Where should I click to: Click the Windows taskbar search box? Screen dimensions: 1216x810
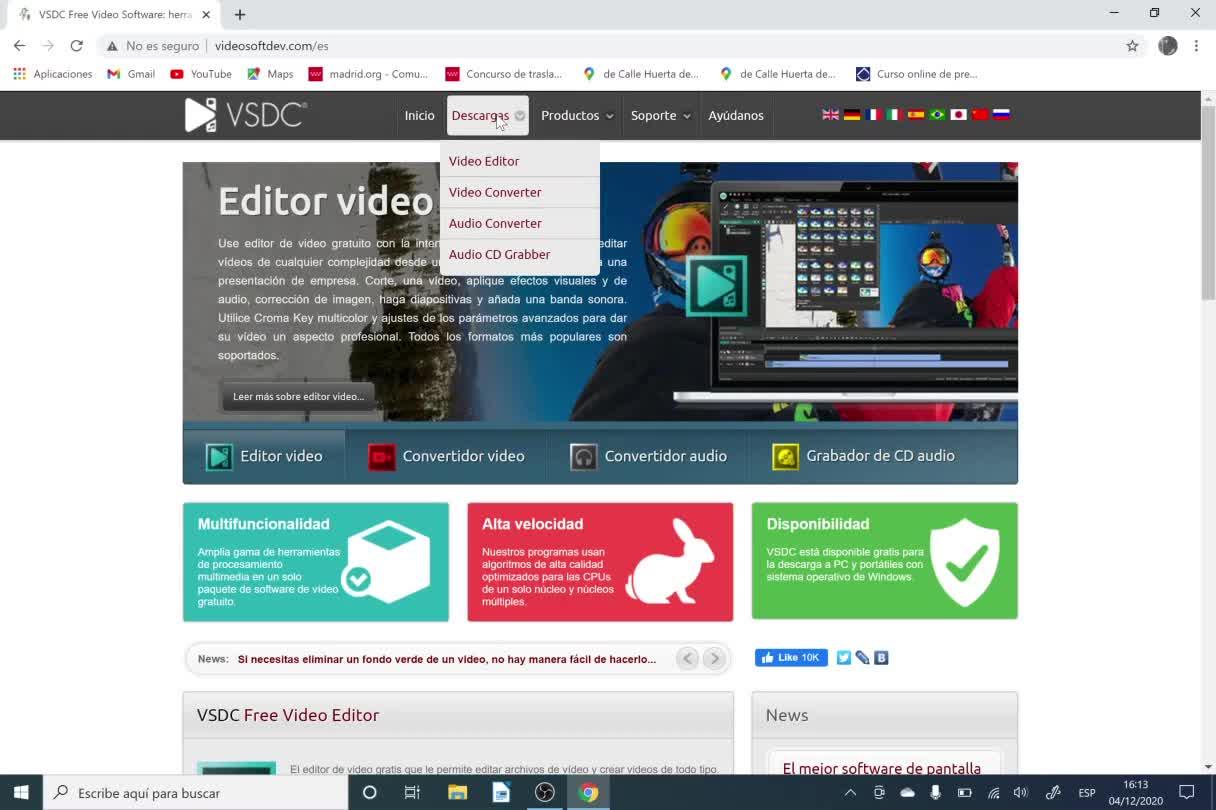[195, 792]
